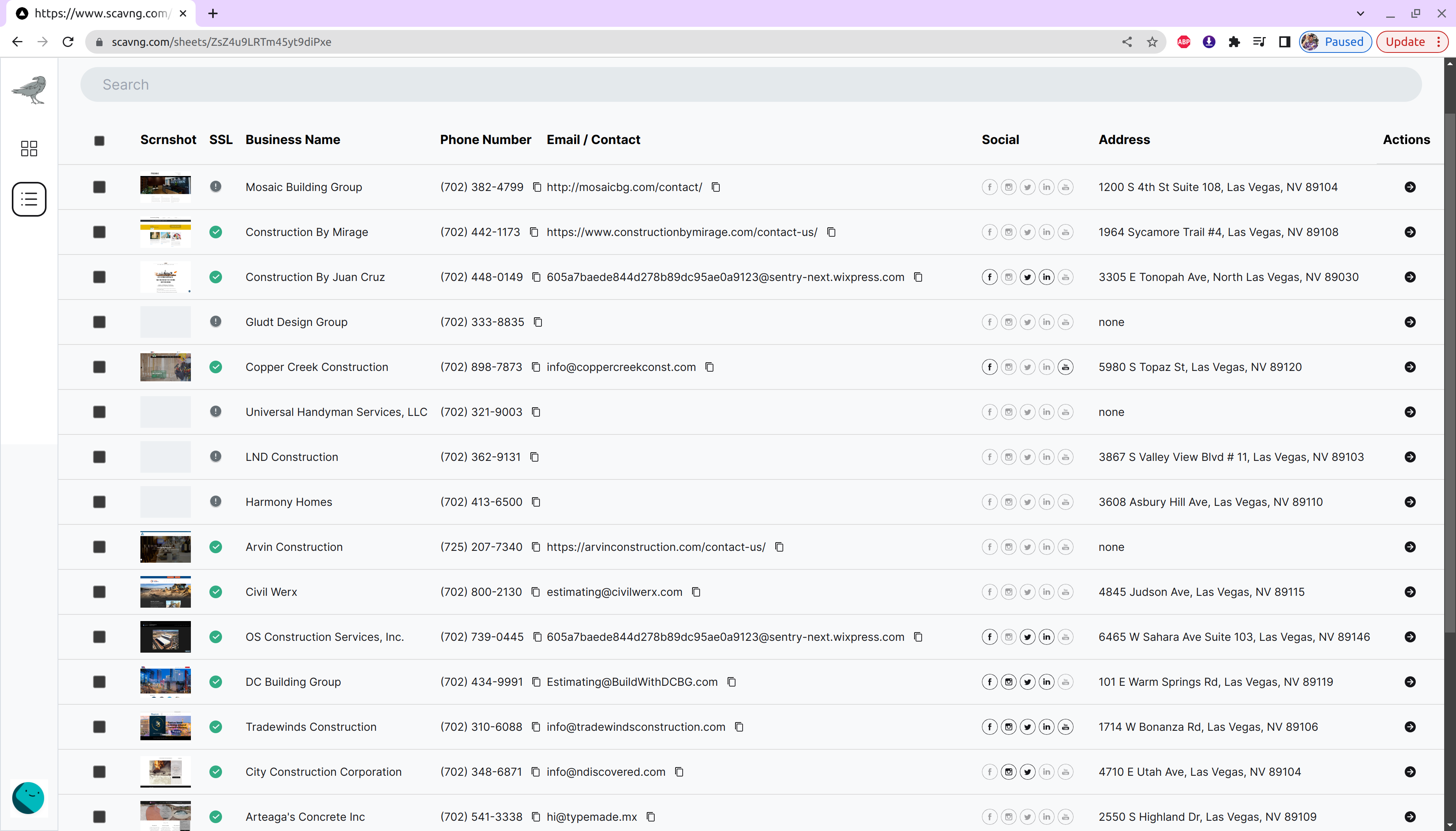
Task: Select the scavng.com browser tab
Action: [x=101, y=14]
